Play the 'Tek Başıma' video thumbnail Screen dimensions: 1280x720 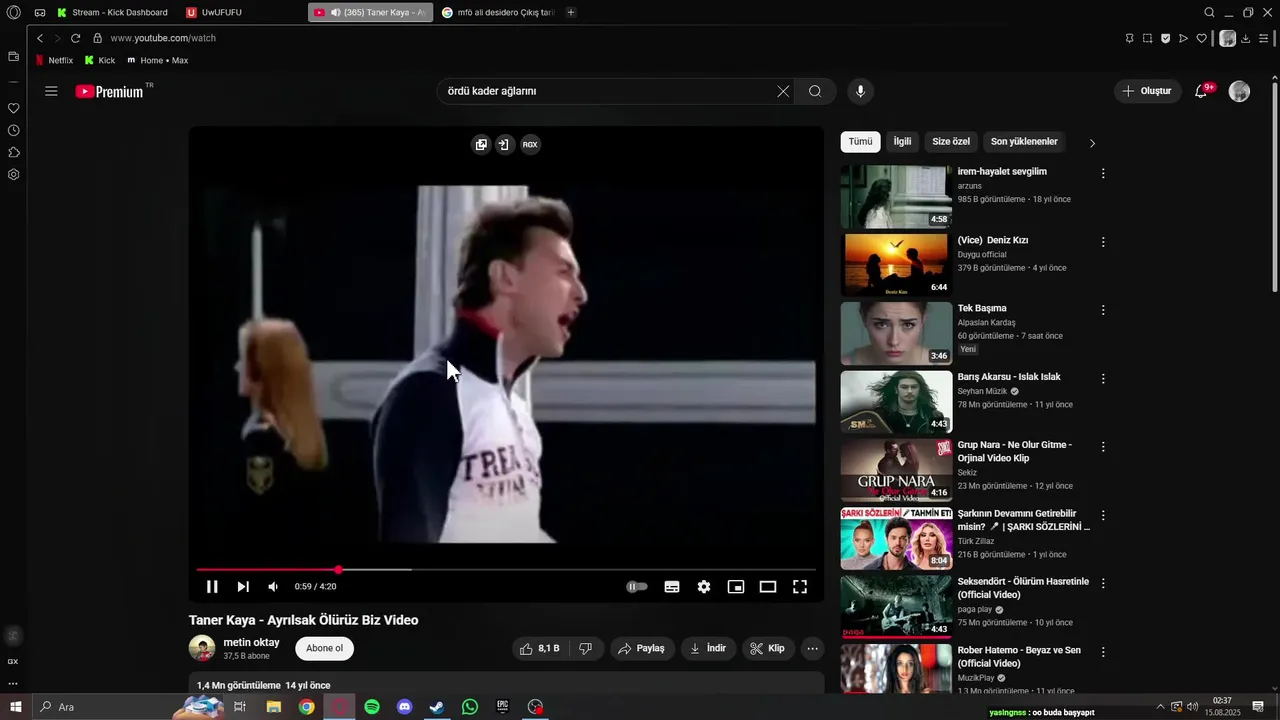896,333
